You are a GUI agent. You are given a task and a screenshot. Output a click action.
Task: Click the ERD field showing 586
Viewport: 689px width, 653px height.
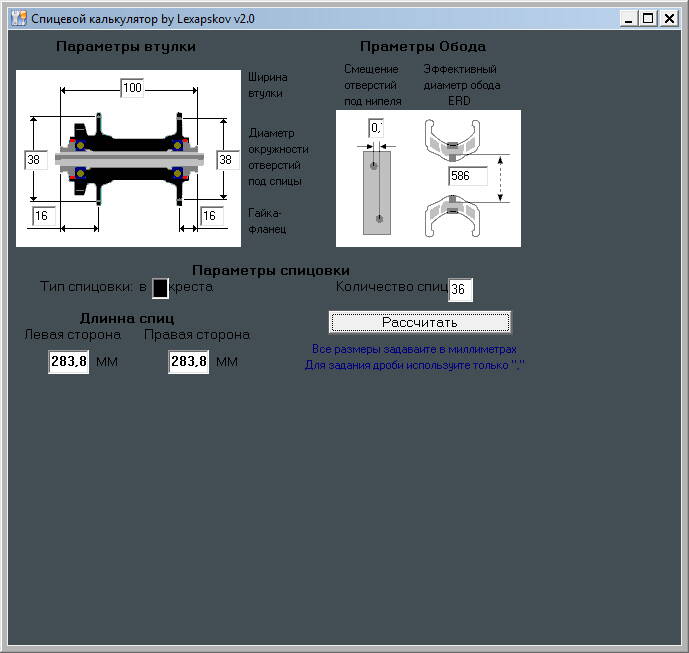(x=467, y=177)
